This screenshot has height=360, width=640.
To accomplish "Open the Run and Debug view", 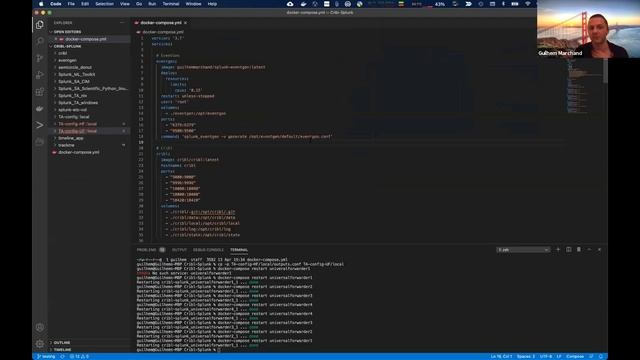I will [40, 75].
